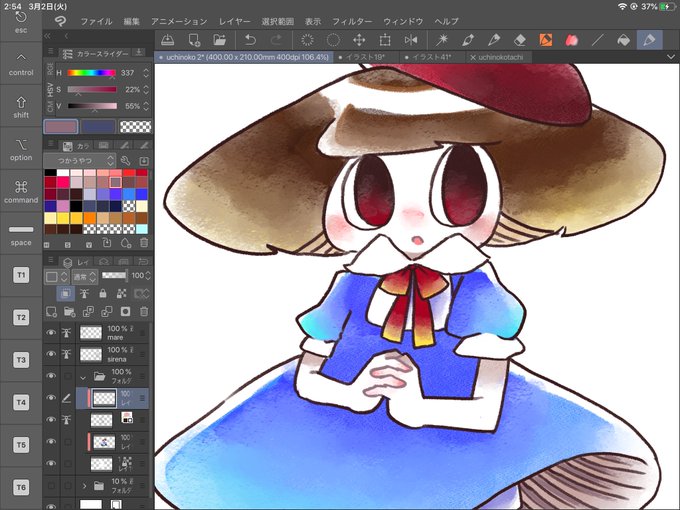Screen dimensions: 680x510
Task: Tap the control modifier key
Action: coord(21,64)
